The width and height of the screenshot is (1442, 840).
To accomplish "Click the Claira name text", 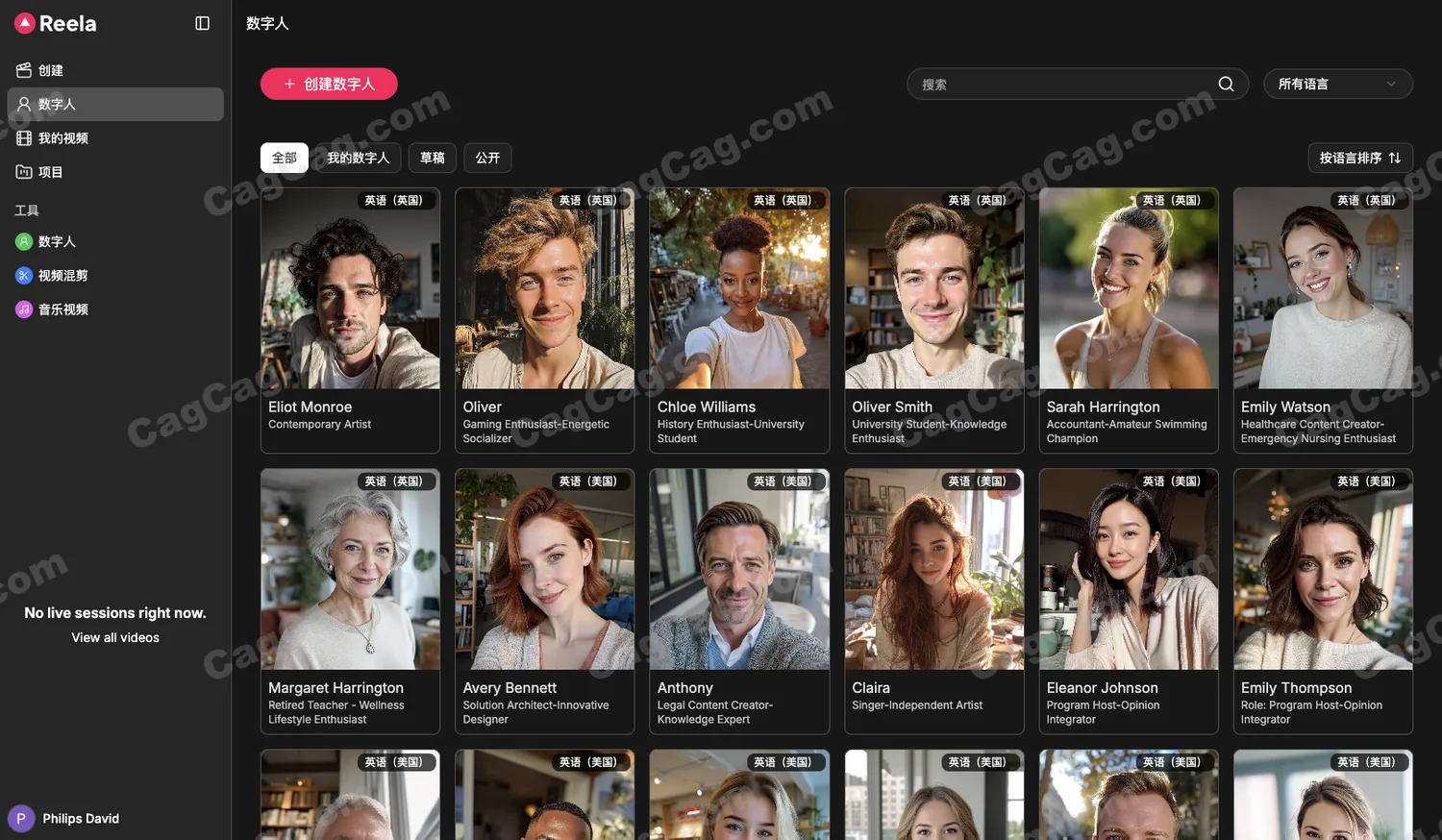I will coord(871,688).
